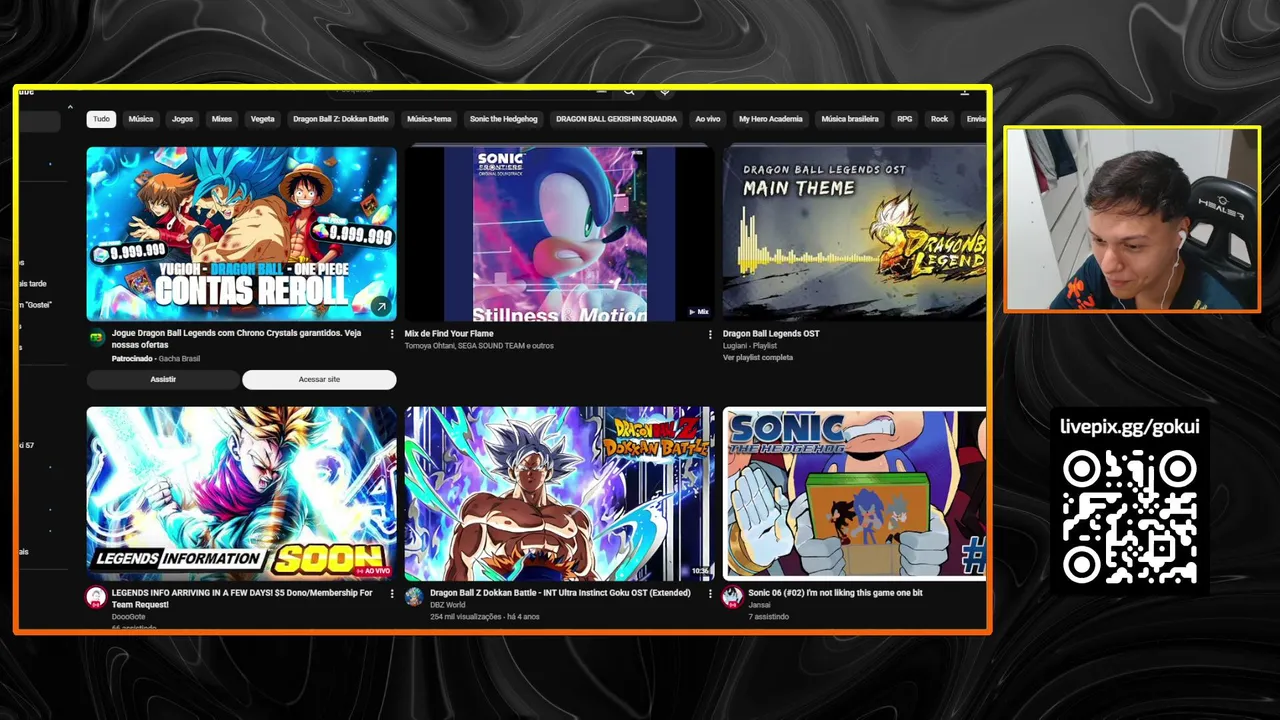Select the Rock filter chip
The width and height of the screenshot is (1280, 720).
[x=939, y=119]
